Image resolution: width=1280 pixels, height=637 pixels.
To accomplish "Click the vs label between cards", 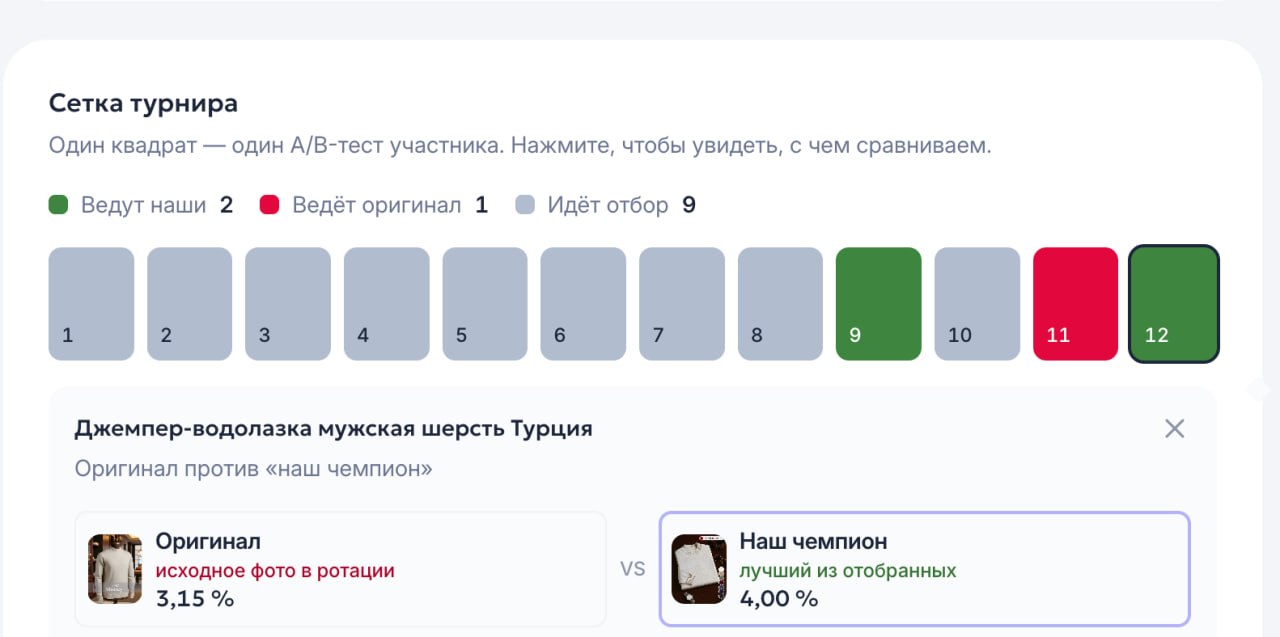I will [x=633, y=569].
